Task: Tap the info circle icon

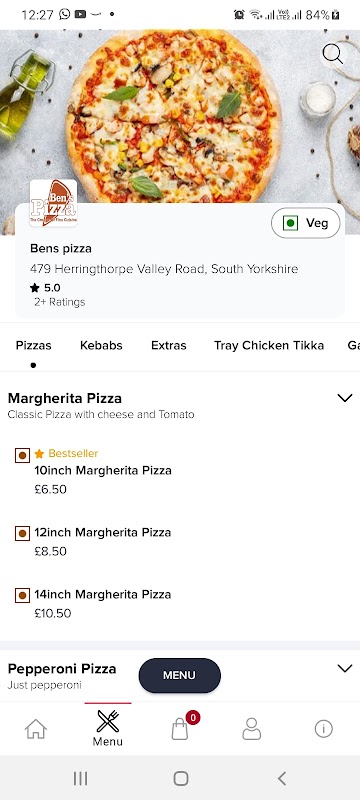Action: pyautogui.click(x=323, y=729)
